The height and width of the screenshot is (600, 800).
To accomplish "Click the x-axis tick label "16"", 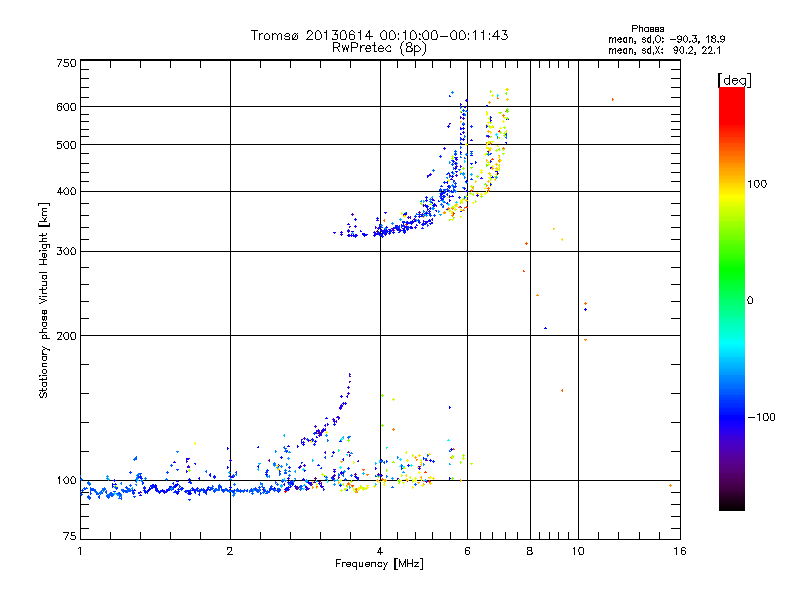I will point(680,551).
